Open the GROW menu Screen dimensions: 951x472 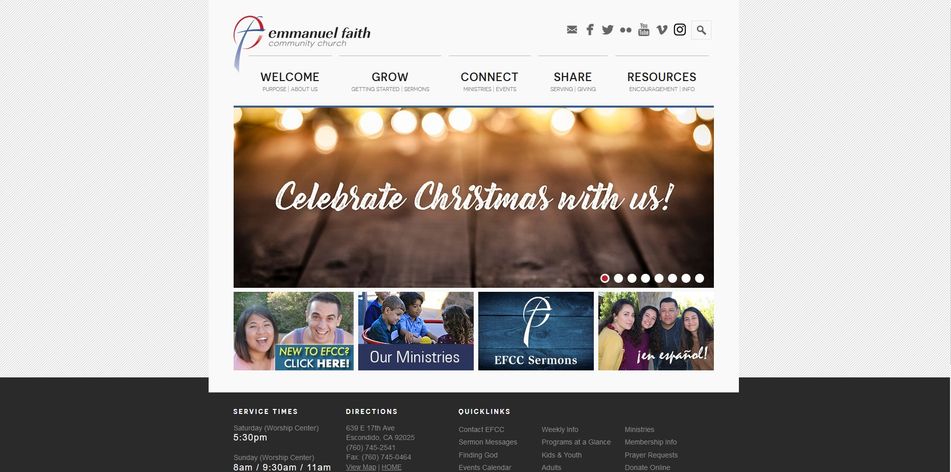[x=390, y=77]
